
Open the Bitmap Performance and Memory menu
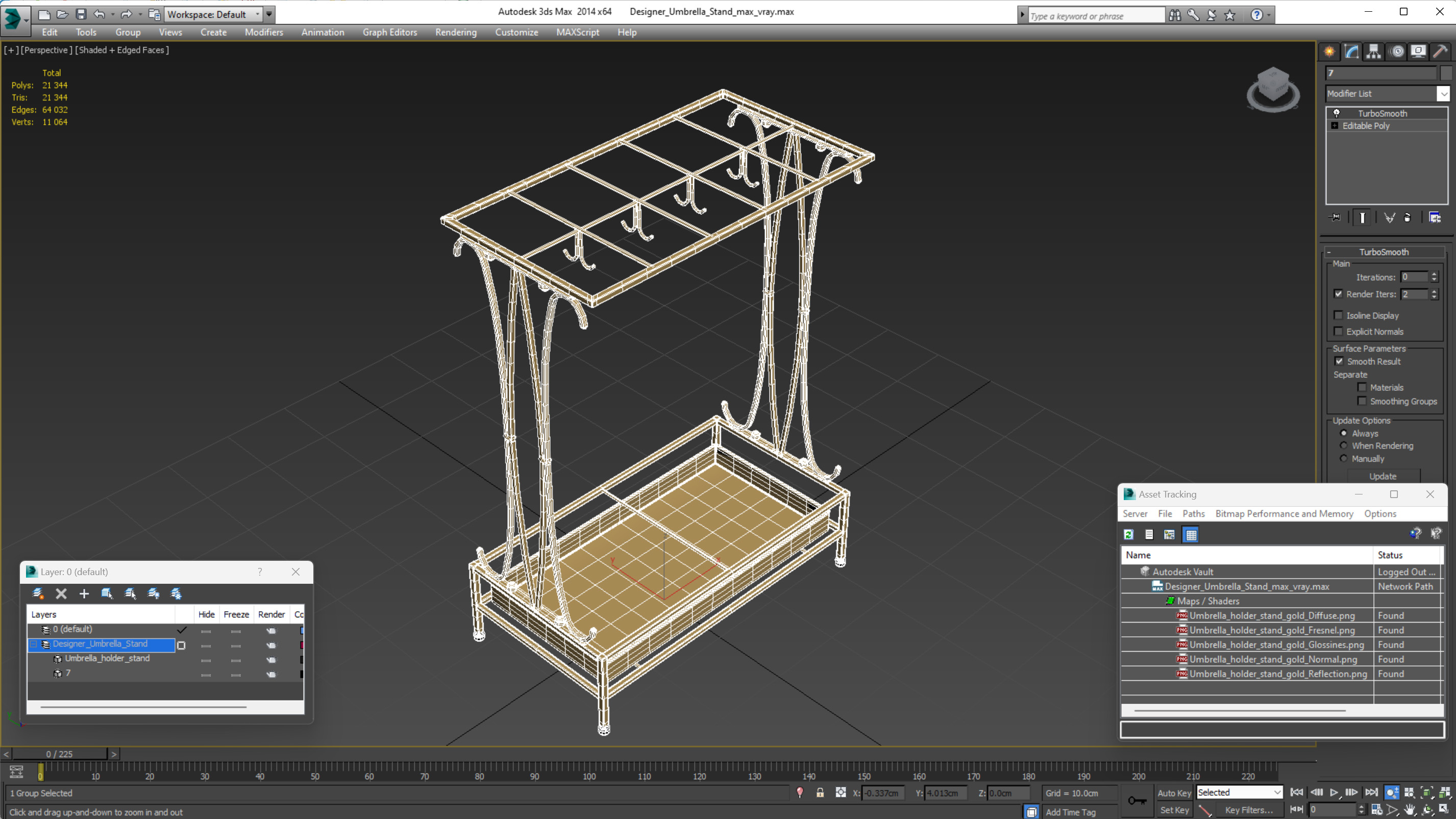1284,513
